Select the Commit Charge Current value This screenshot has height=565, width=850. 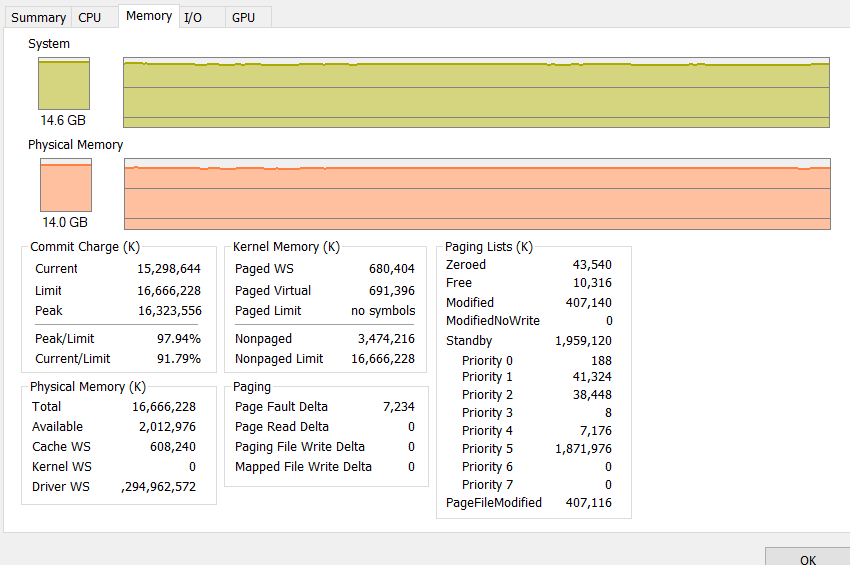coord(168,269)
